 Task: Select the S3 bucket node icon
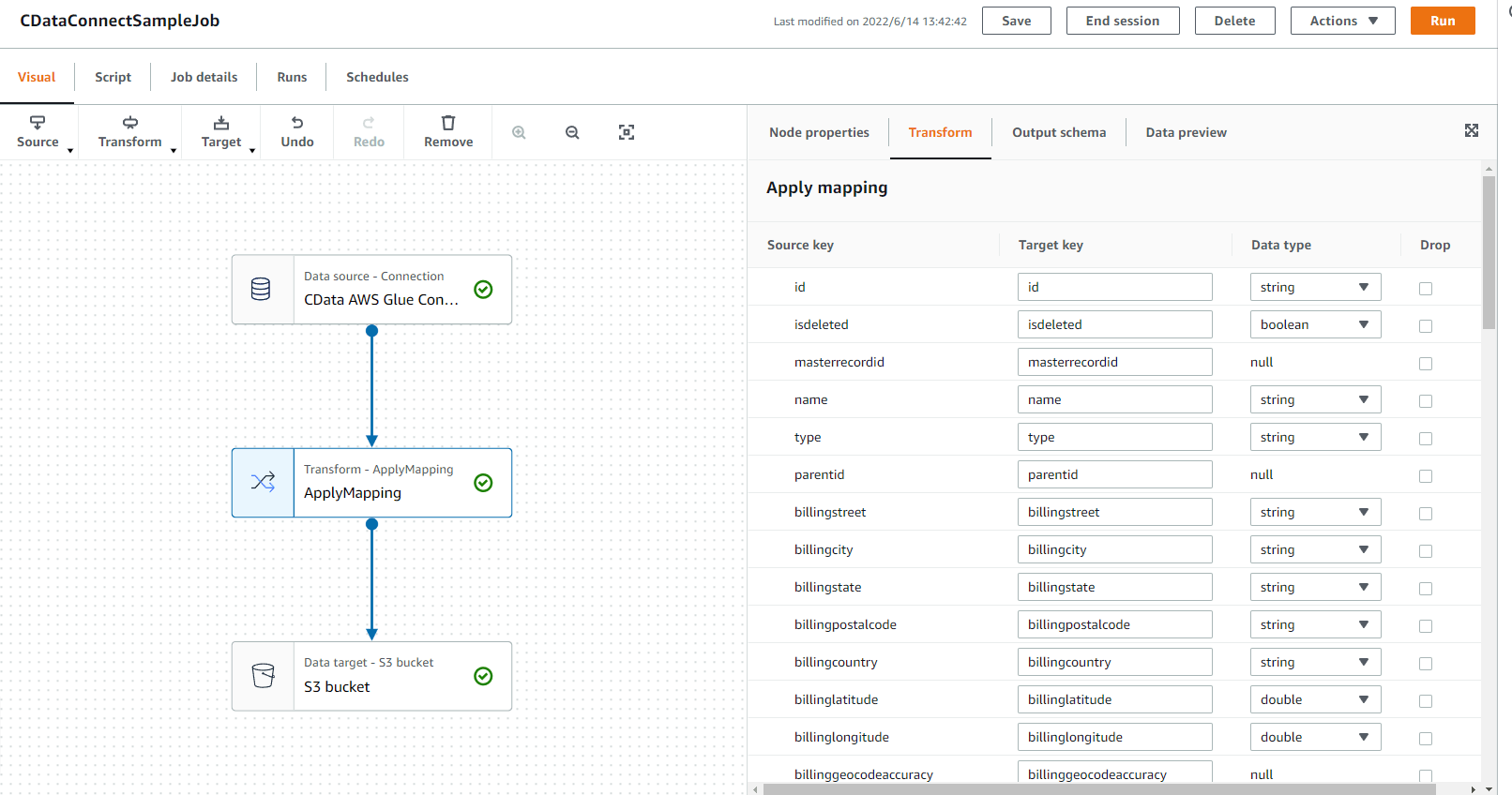(264, 675)
